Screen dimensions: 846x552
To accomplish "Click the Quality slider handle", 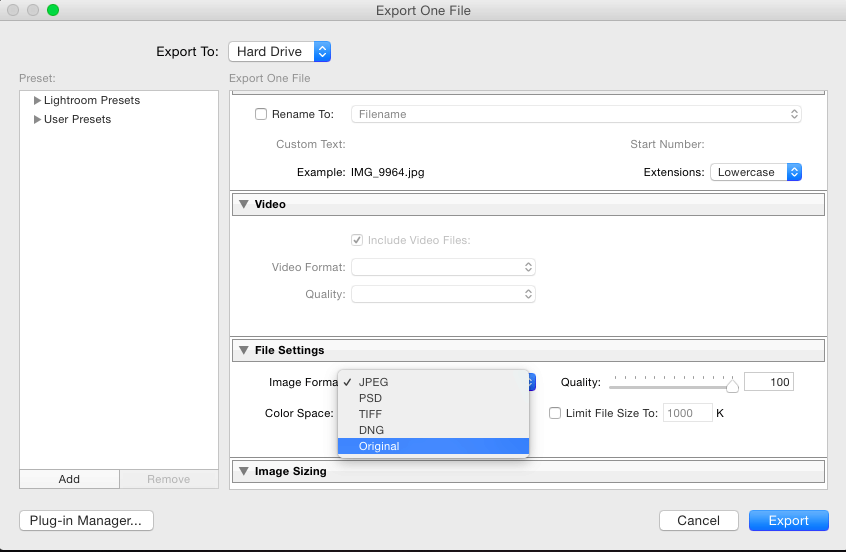I will [732, 386].
